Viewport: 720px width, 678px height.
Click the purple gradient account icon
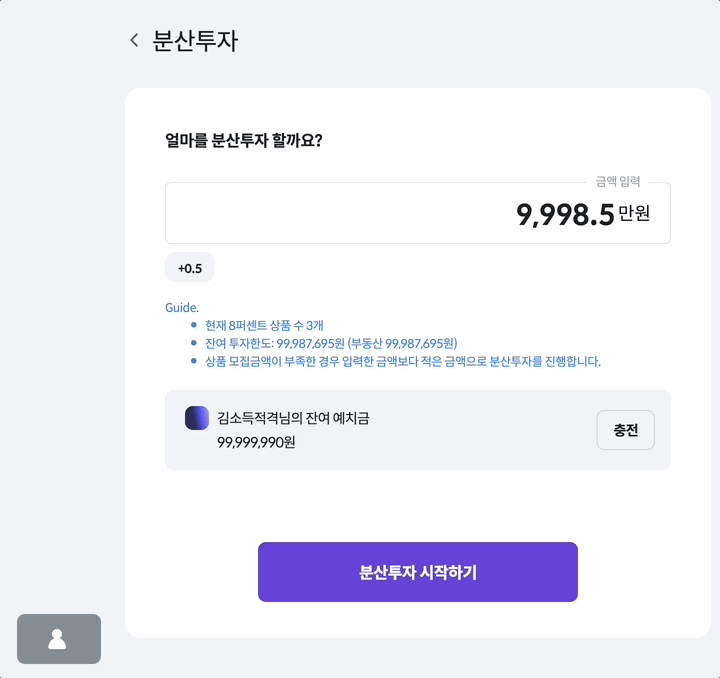[x=197, y=418]
